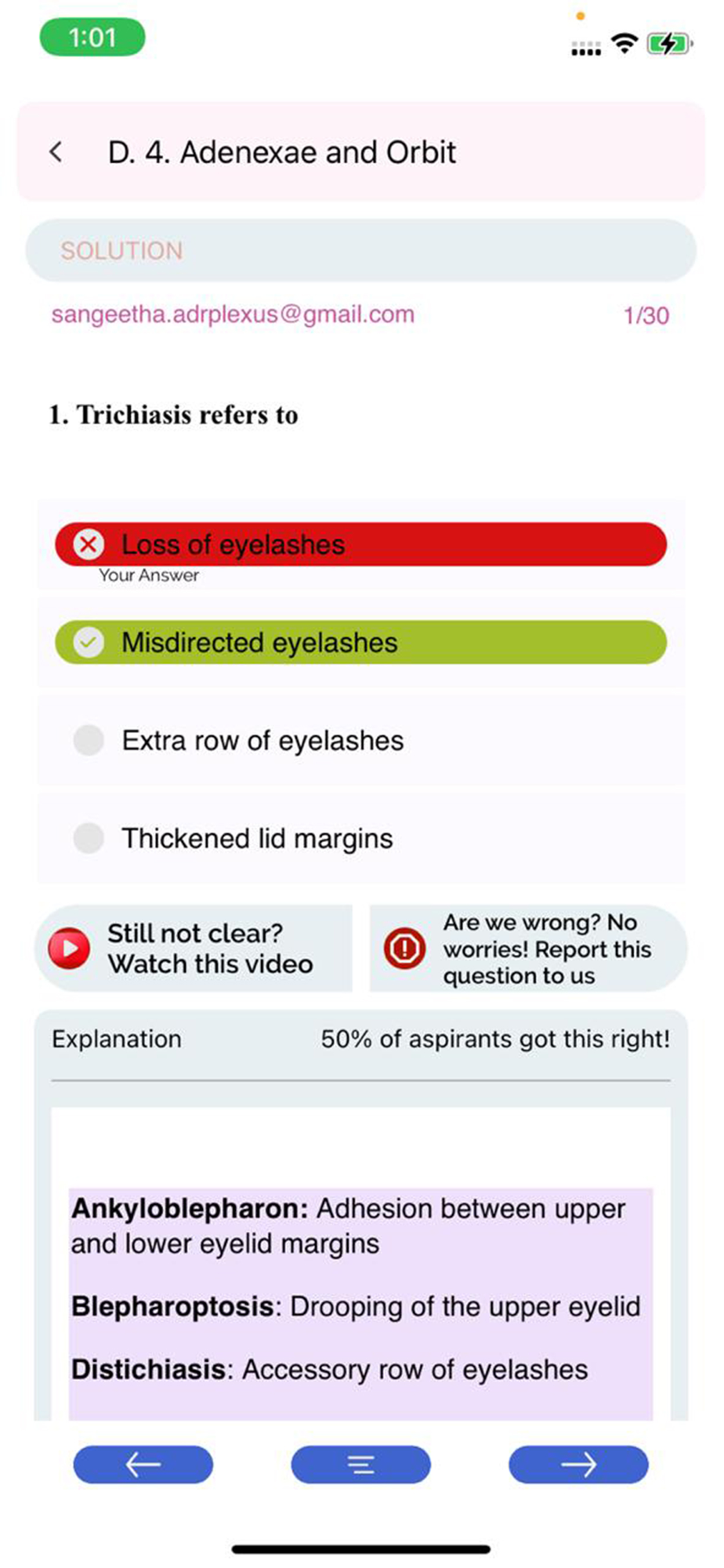Open question list with center menu icon

tap(360, 1464)
